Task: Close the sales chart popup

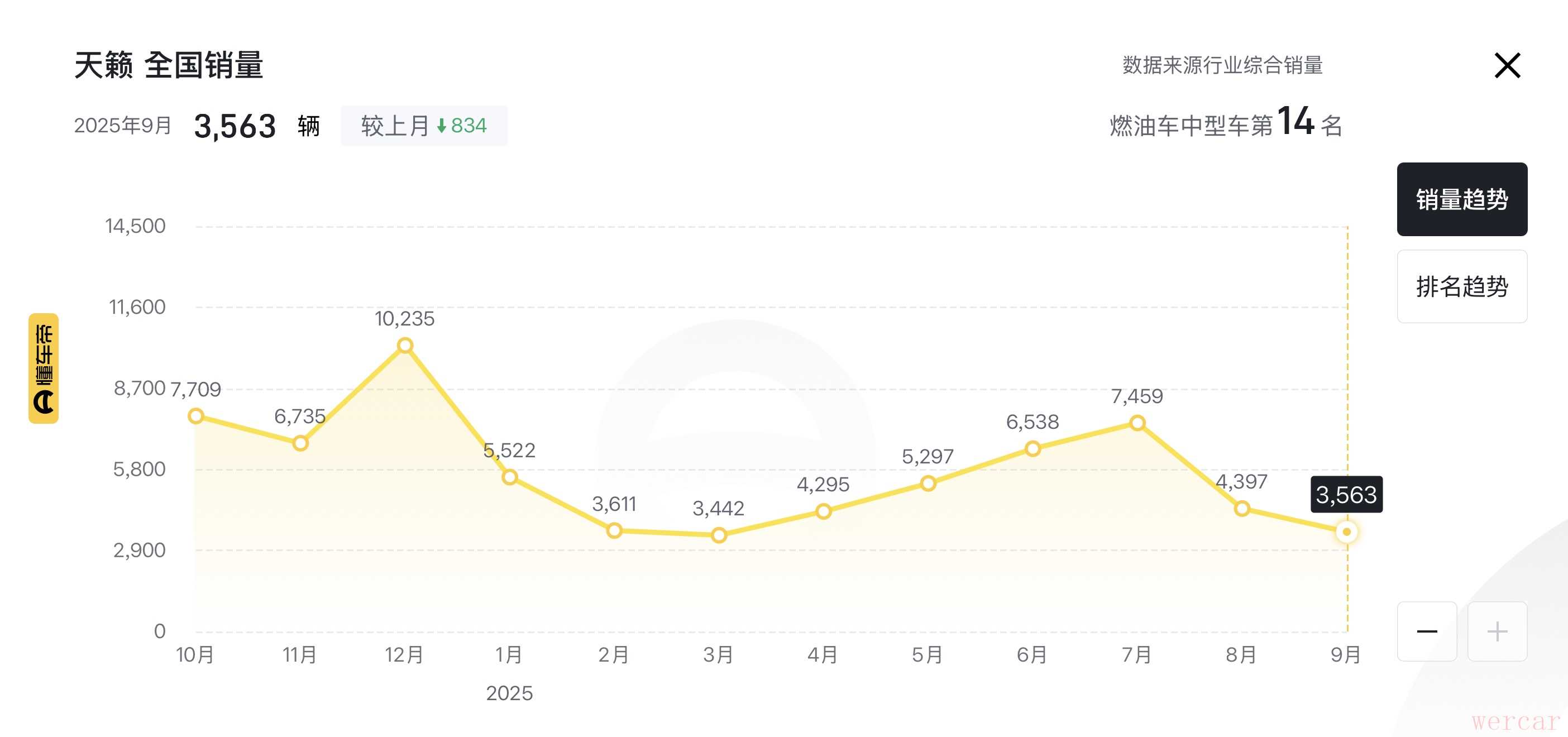Action: pos(1507,66)
